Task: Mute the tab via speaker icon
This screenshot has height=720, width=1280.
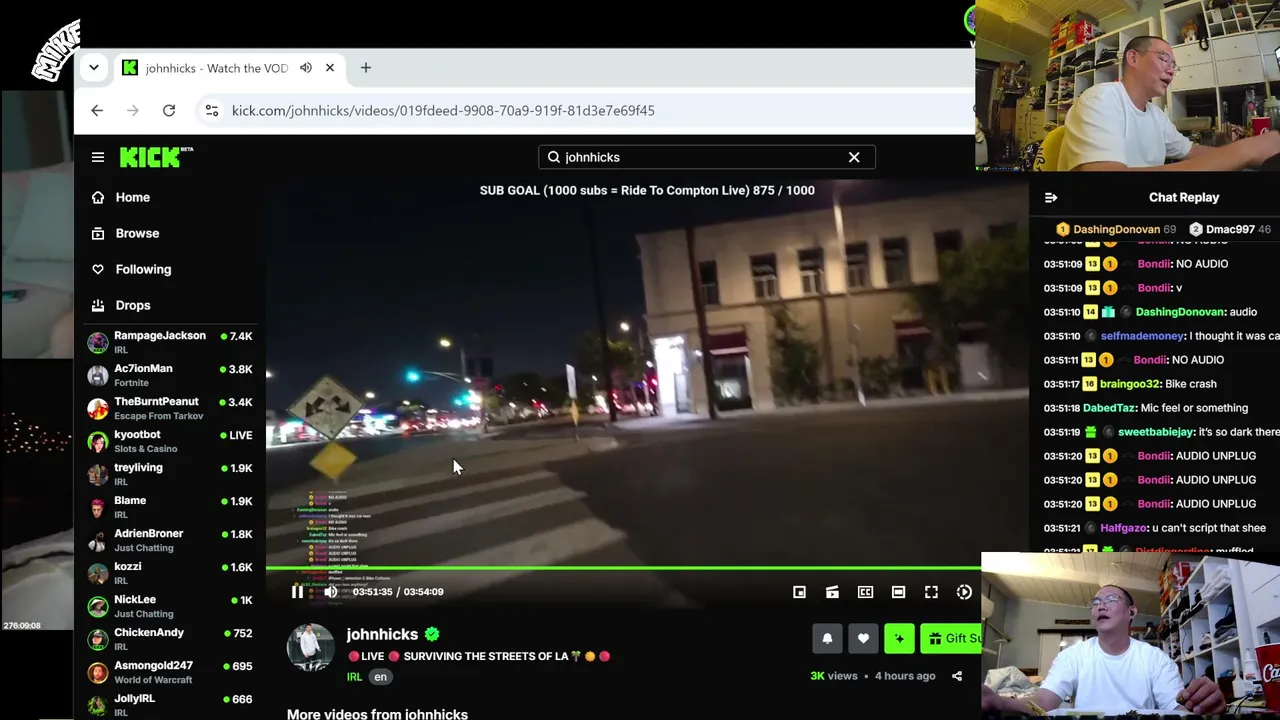Action: [306, 68]
